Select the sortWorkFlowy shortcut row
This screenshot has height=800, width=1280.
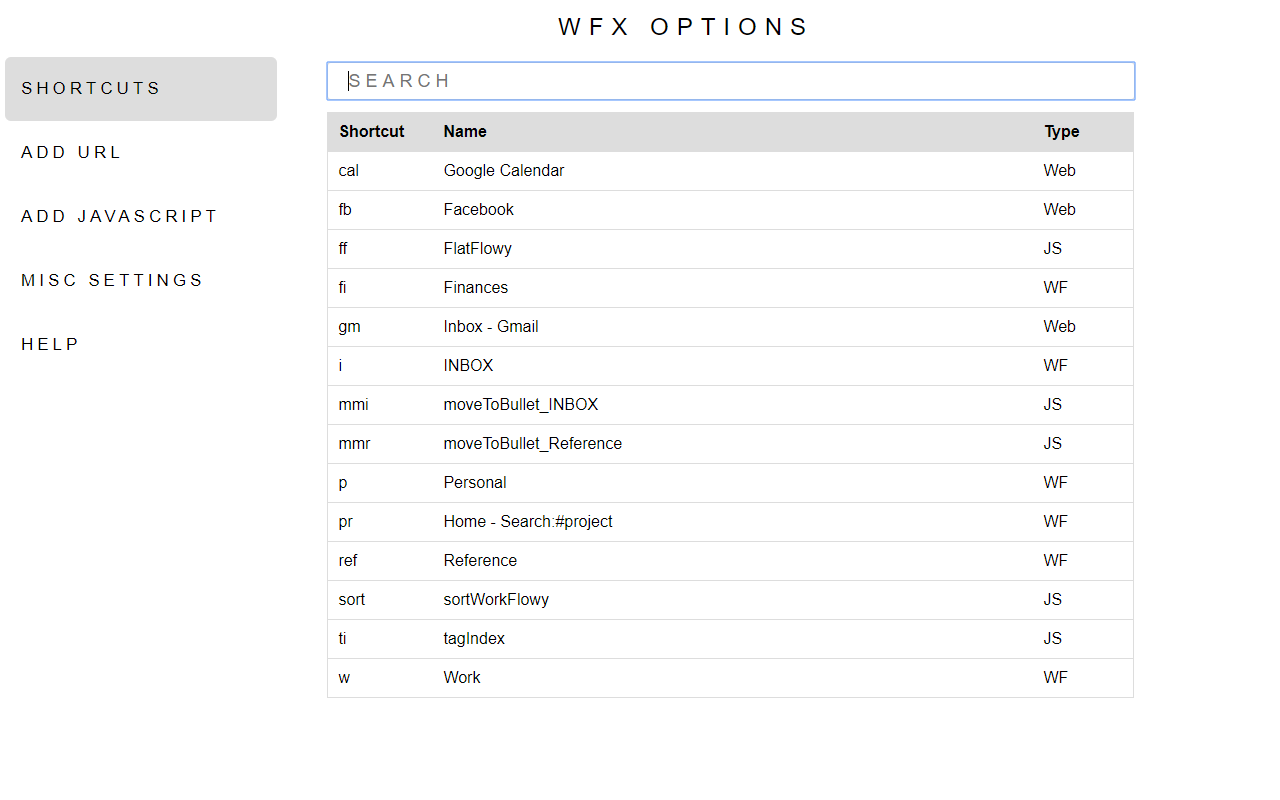tap(496, 600)
